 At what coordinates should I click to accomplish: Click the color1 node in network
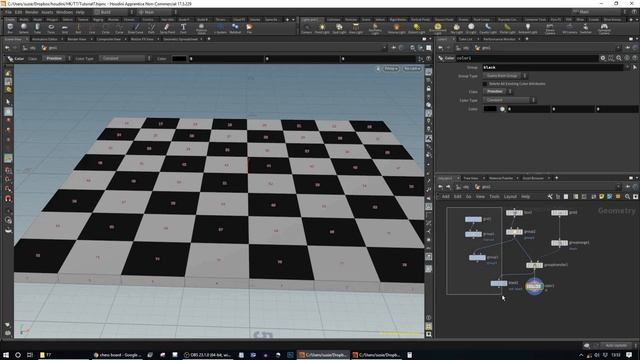click(534, 286)
